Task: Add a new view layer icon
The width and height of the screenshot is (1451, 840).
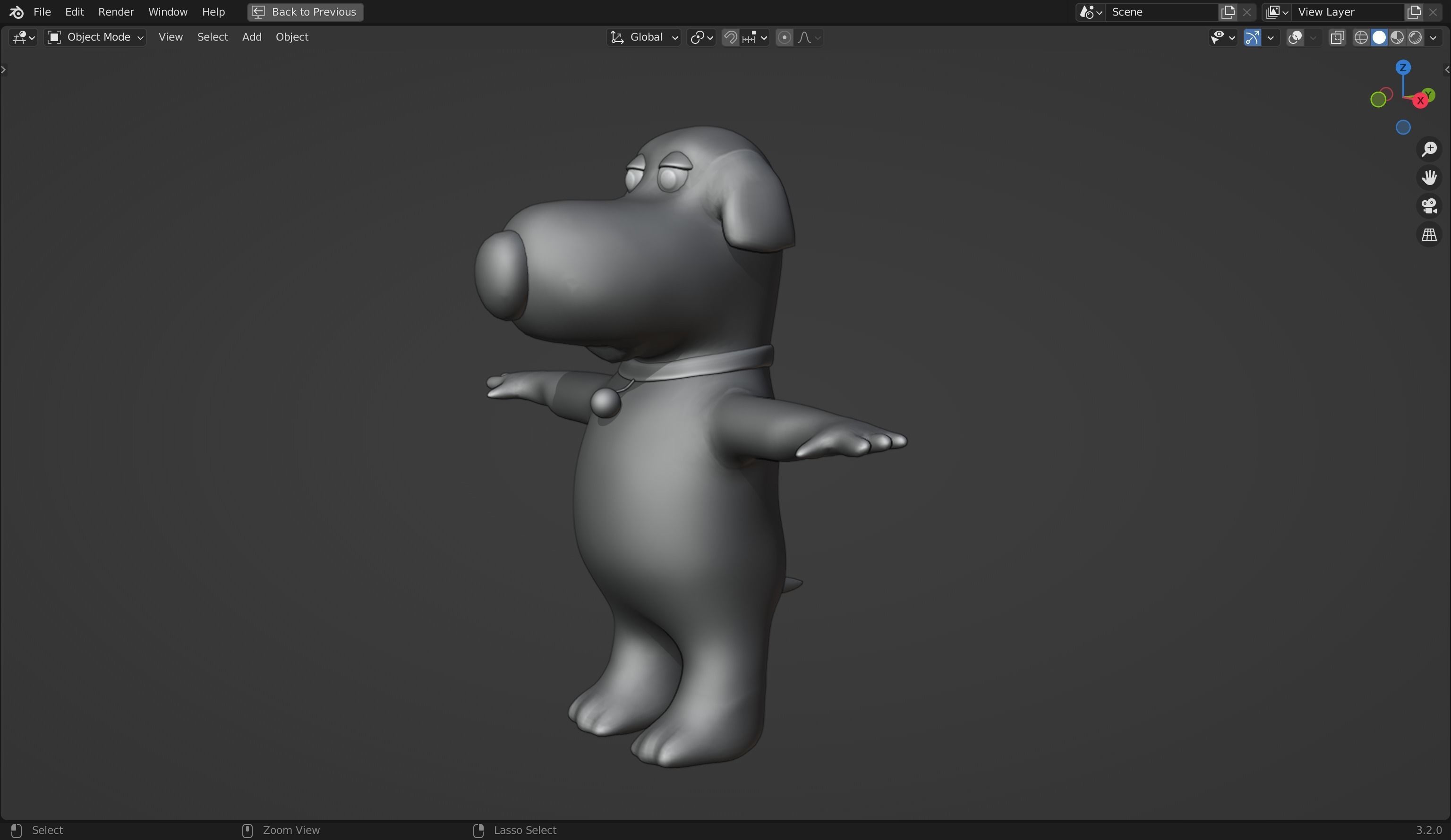Action: pos(1414,11)
